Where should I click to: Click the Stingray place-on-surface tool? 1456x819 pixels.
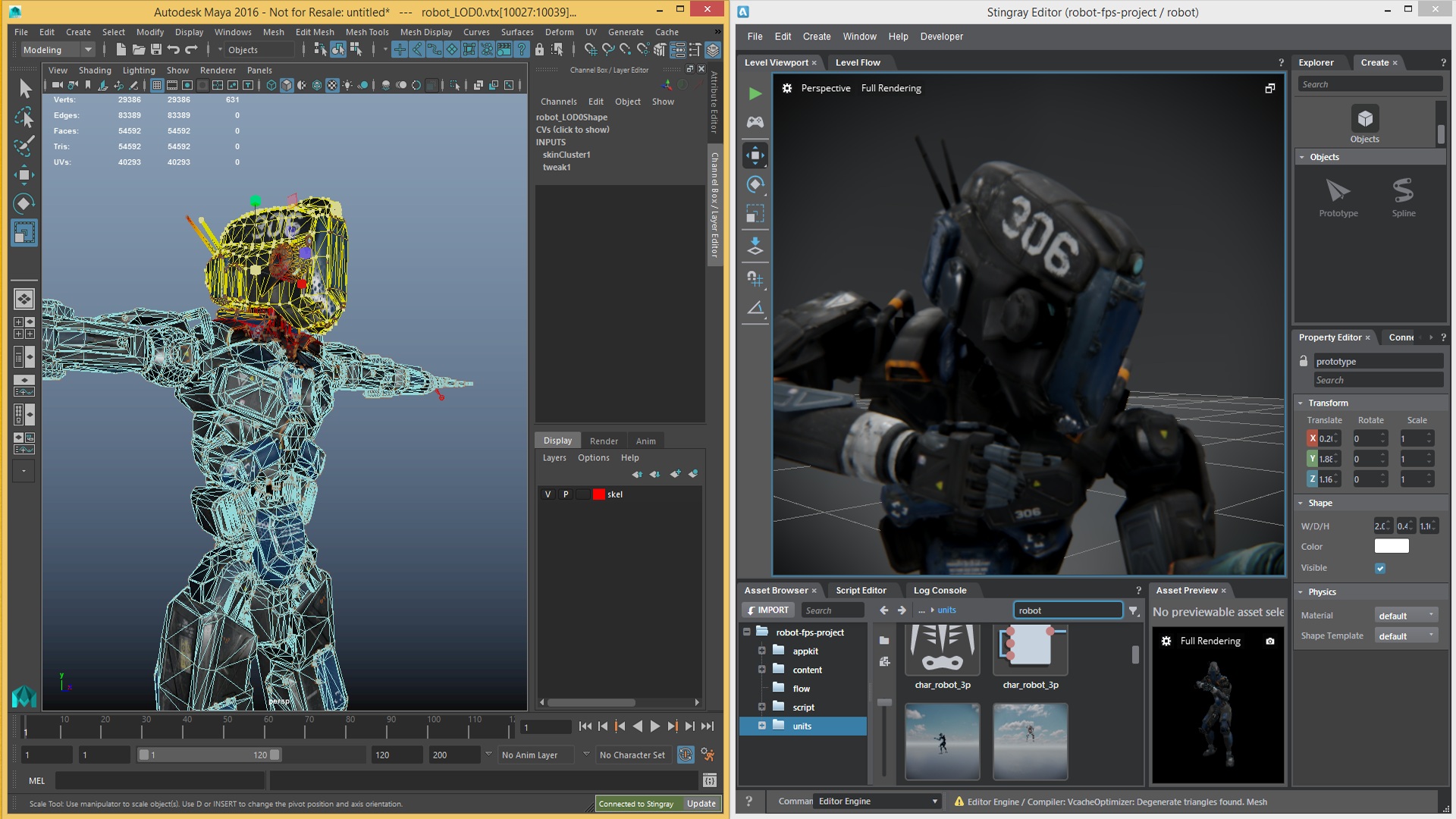coord(755,246)
